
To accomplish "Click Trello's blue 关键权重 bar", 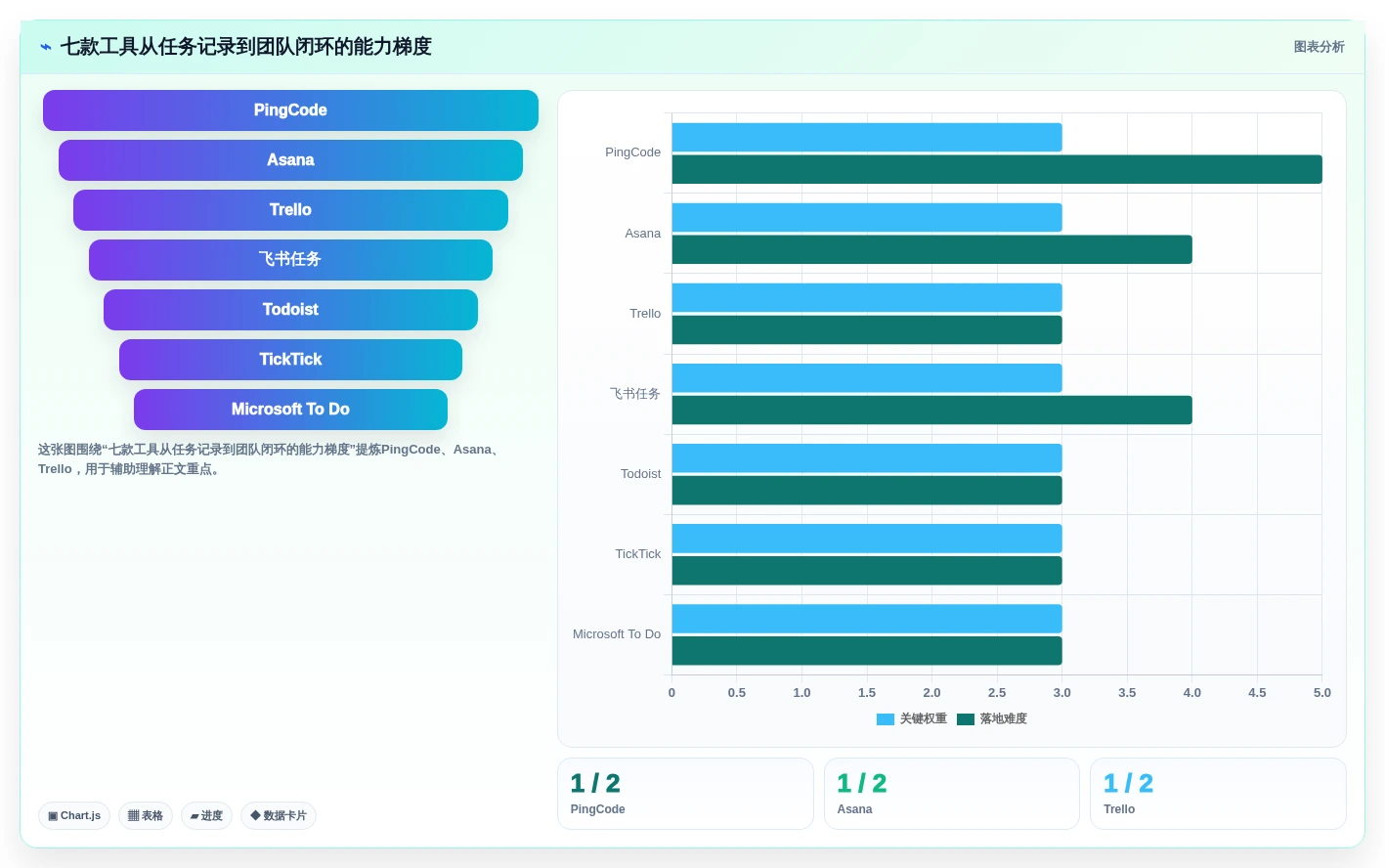I will [x=867, y=297].
